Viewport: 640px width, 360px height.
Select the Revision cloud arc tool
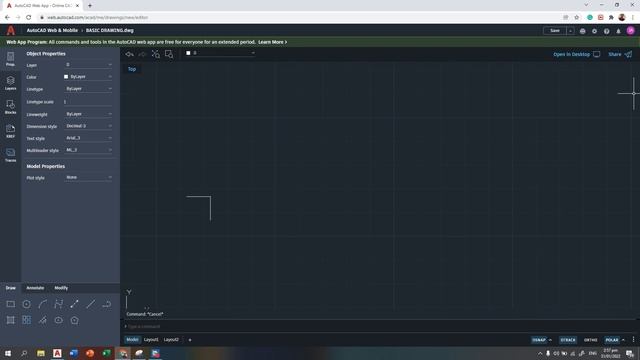(x=107, y=304)
